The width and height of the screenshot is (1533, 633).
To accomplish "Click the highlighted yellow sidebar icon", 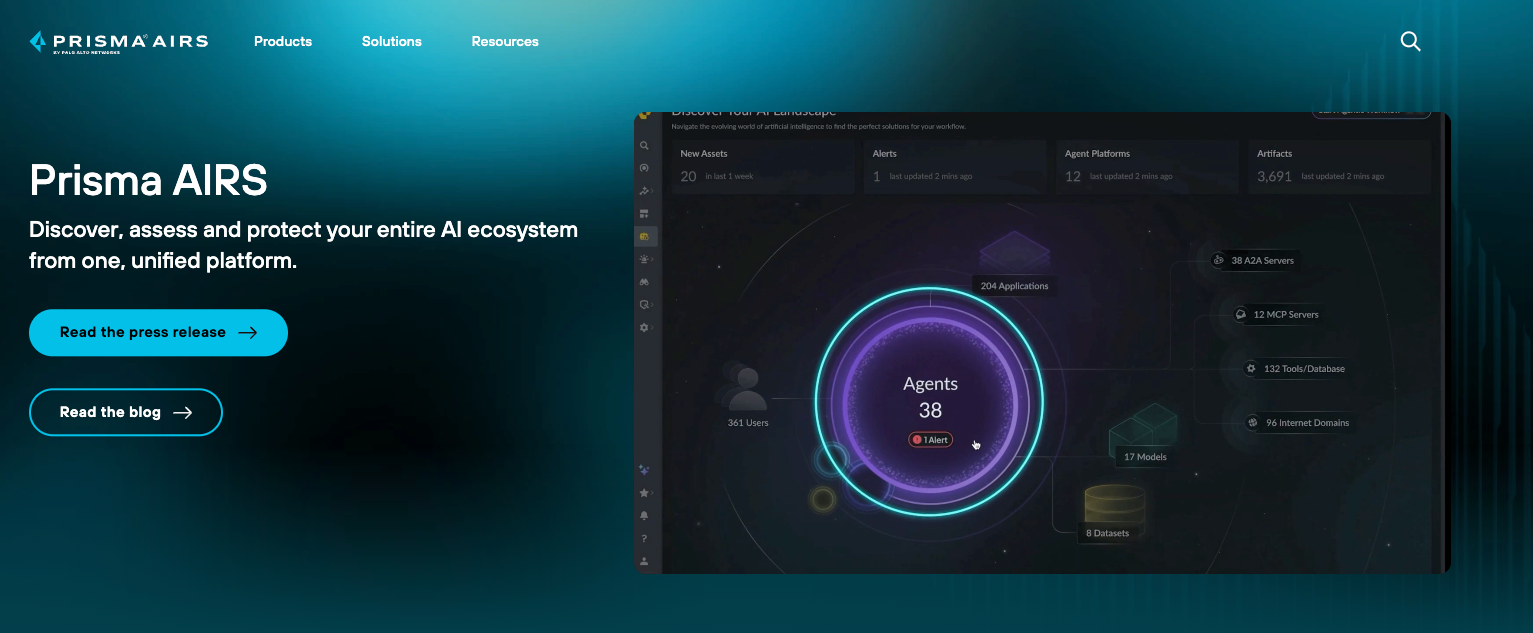I will (645, 236).
